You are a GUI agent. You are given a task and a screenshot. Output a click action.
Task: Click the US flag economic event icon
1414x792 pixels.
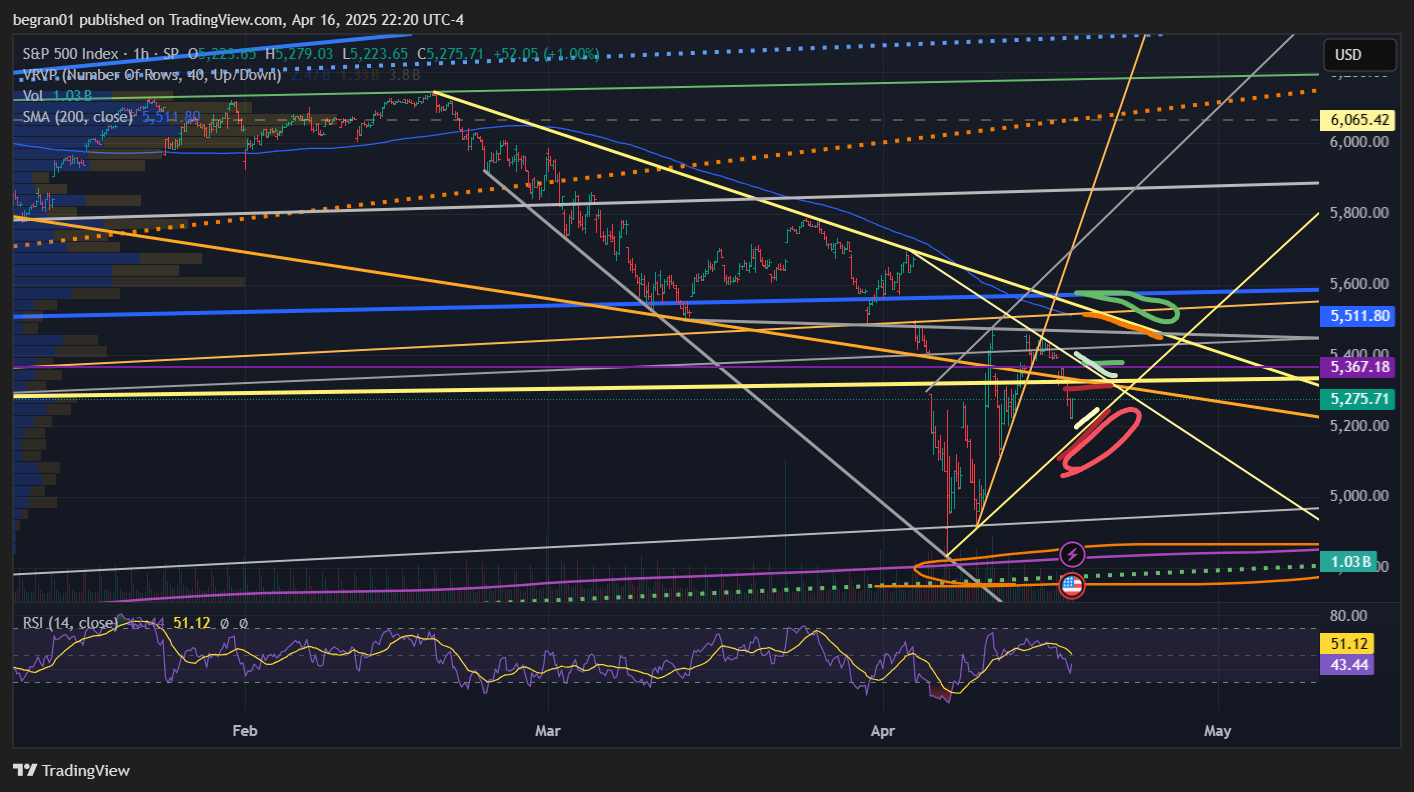point(1072,585)
